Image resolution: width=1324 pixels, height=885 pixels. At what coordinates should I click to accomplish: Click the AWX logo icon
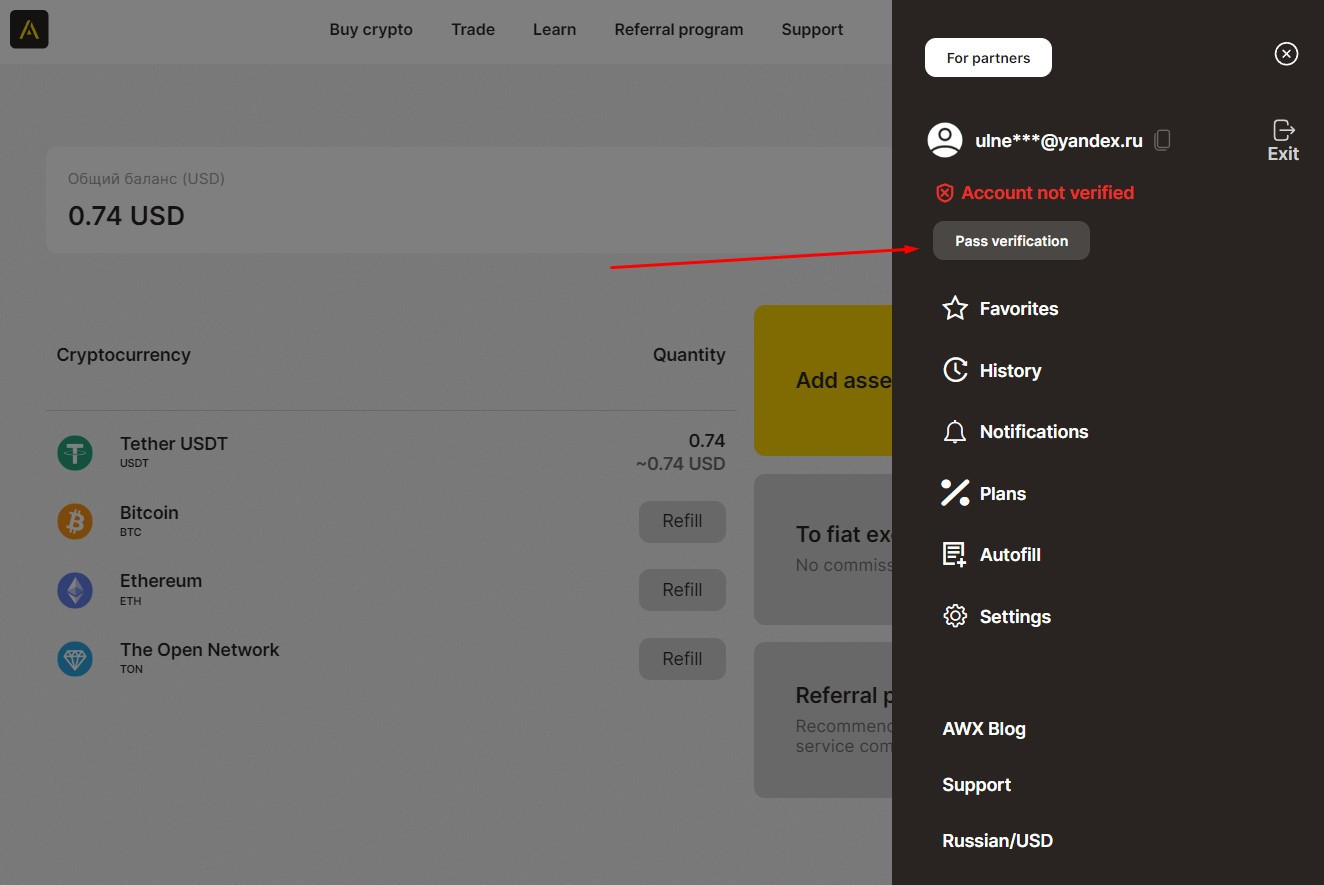point(29,30)
